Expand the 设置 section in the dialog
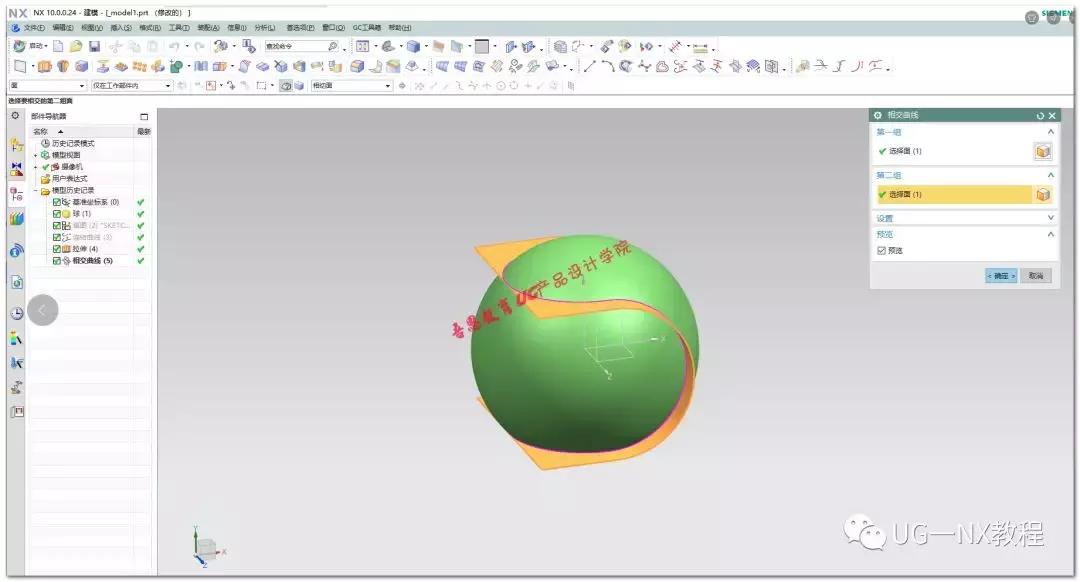 [1050, 218]
